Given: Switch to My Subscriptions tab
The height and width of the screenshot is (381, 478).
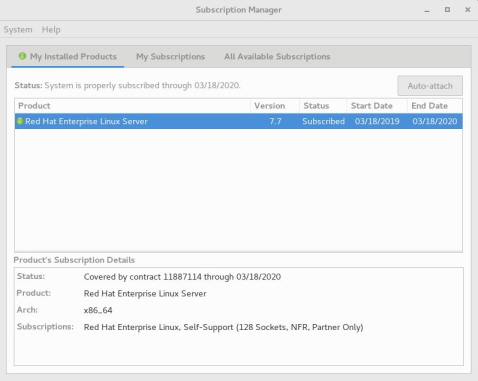Looking at the screenshot, I should (x=170, y=56).
